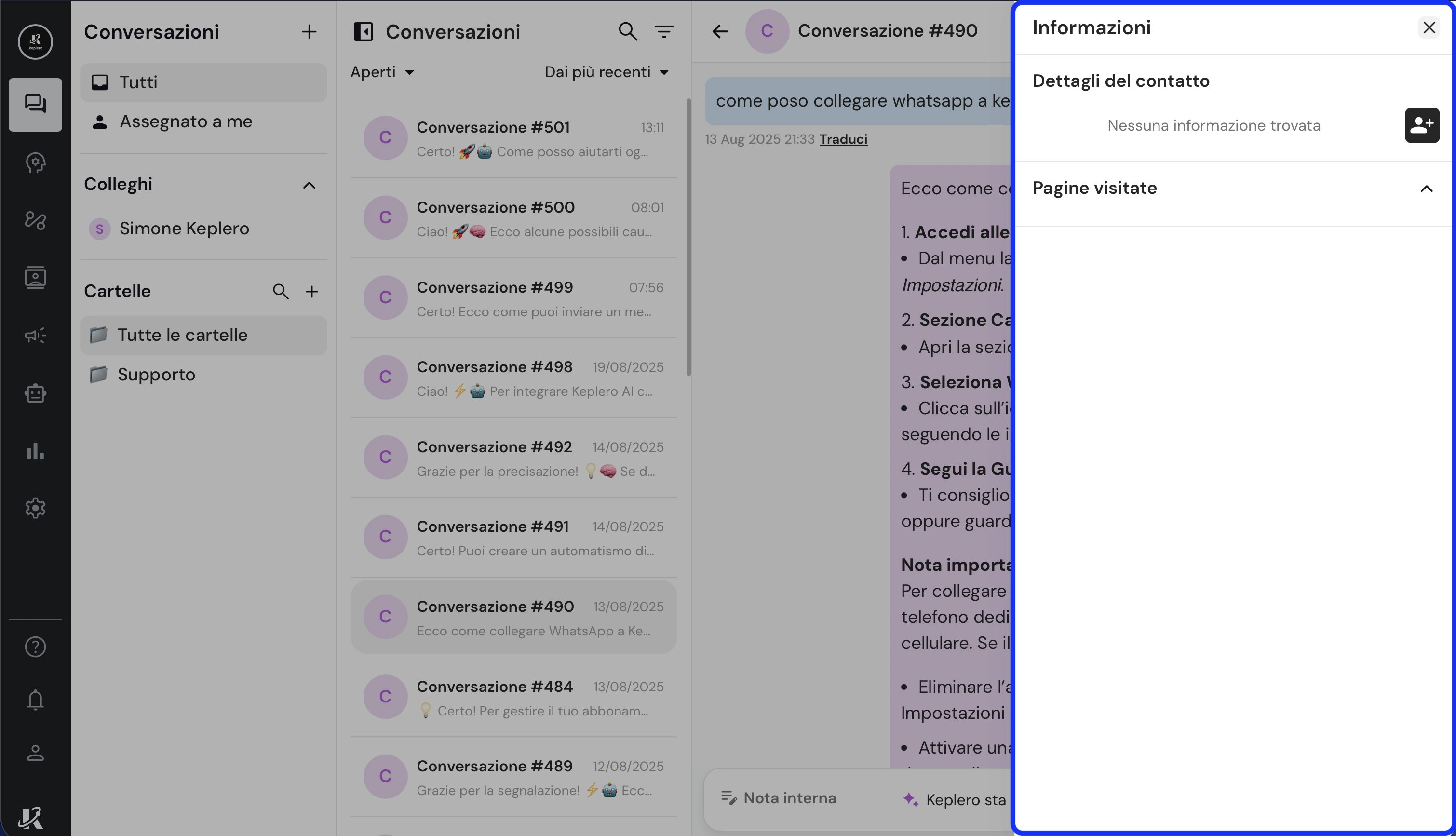Open the AI brain head sidebar icon
The width and height of the screenshot is (1456, 836).
[35, 162]
